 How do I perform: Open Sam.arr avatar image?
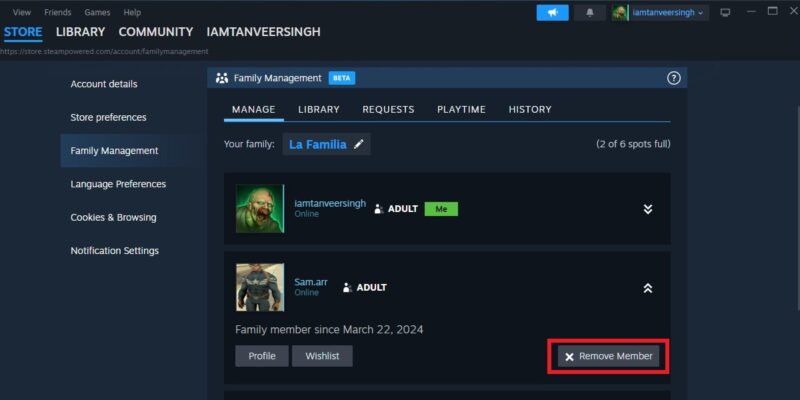point(260,287)
